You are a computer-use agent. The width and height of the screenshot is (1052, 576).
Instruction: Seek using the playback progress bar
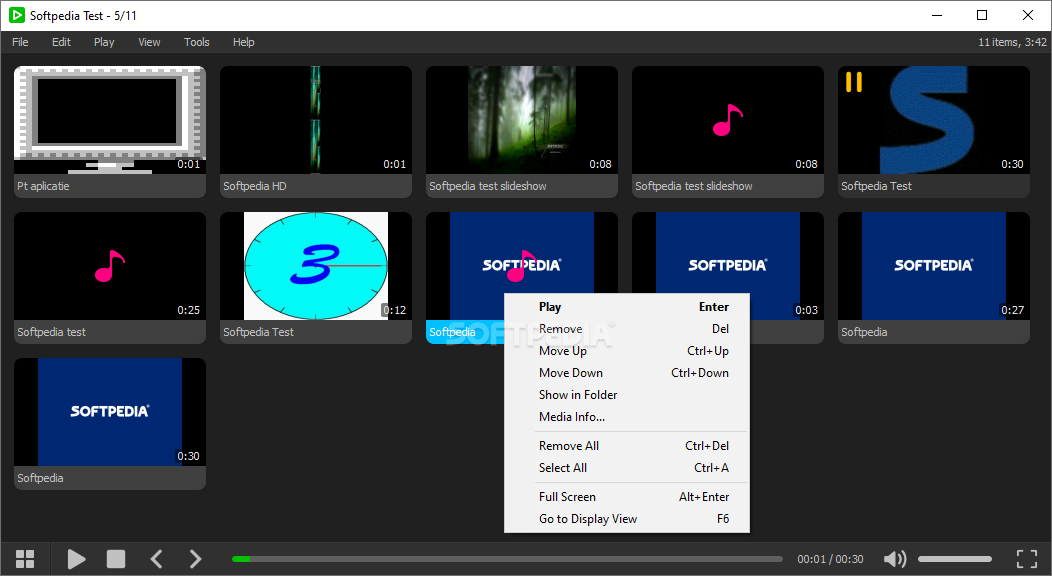[507, 559]
